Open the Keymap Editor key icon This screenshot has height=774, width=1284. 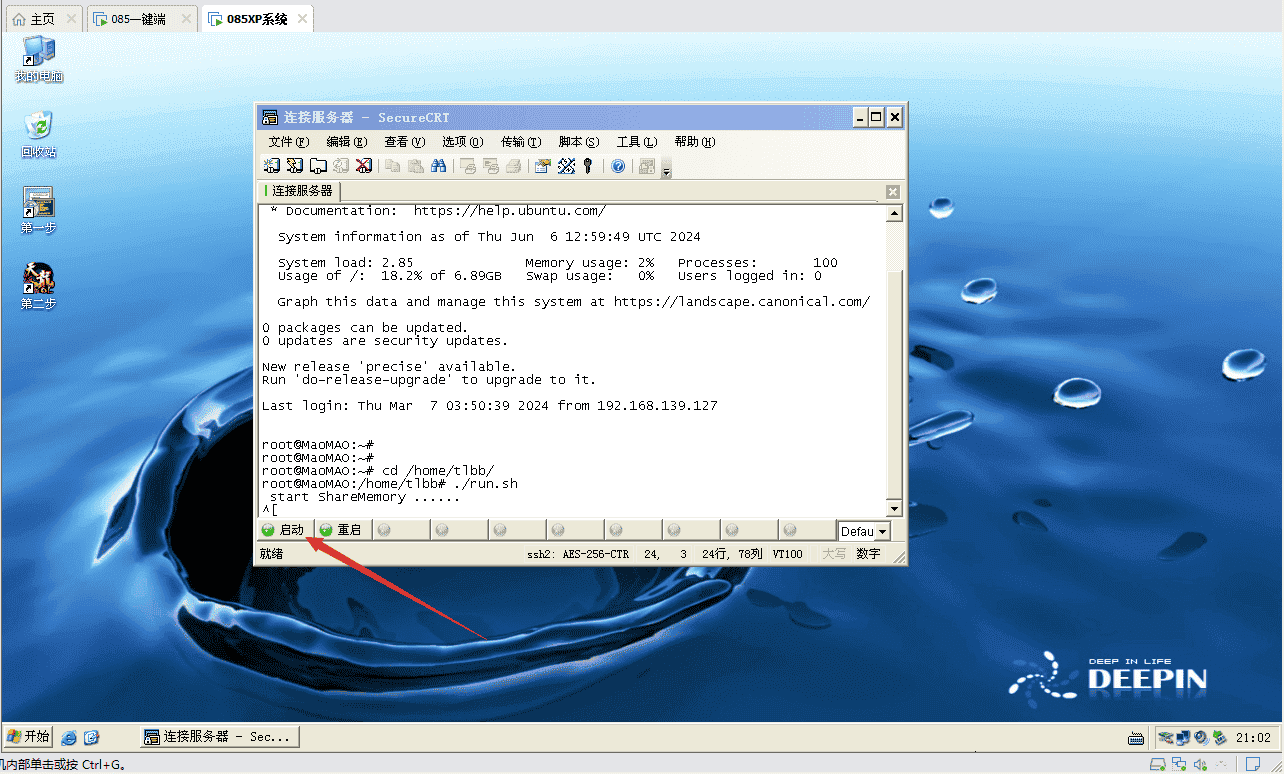[x=588, y=166]
